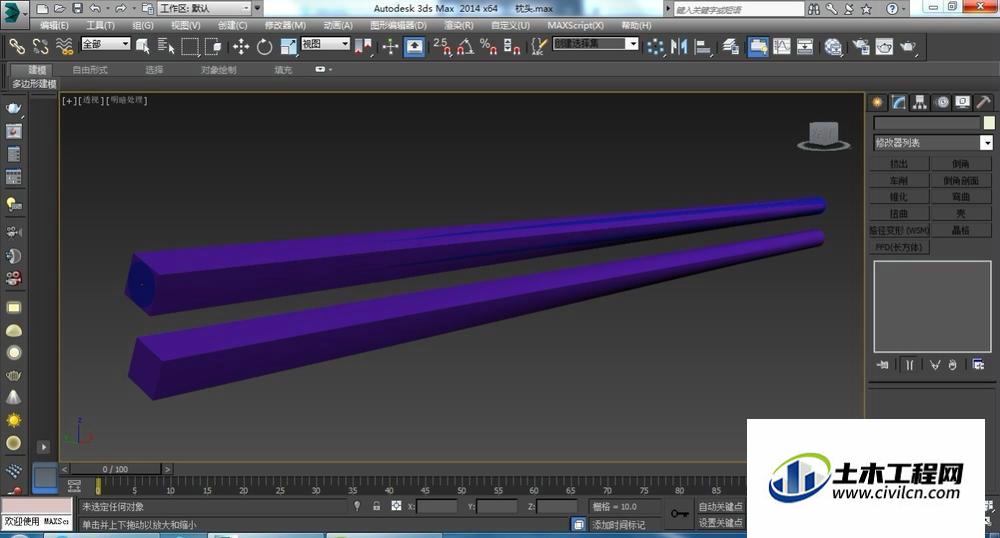Click Configure Modifier Sets icon

(x=978, y=365)
